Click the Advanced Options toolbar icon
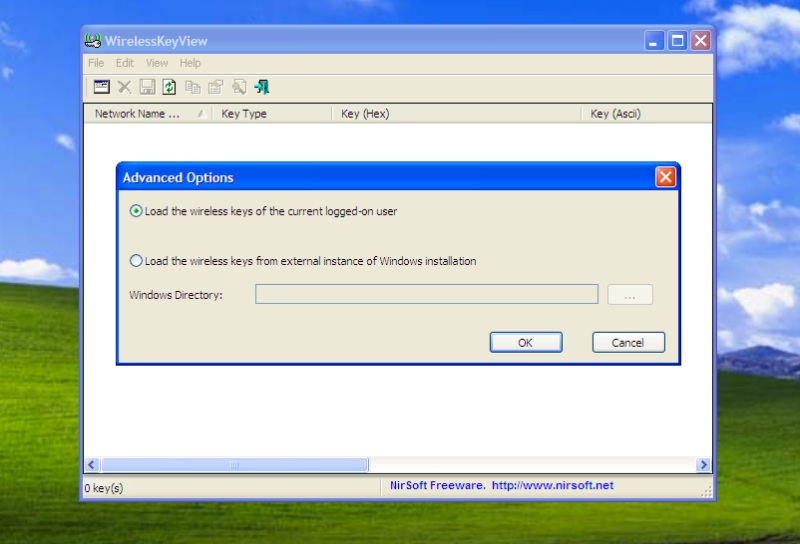 click(101, 87)
